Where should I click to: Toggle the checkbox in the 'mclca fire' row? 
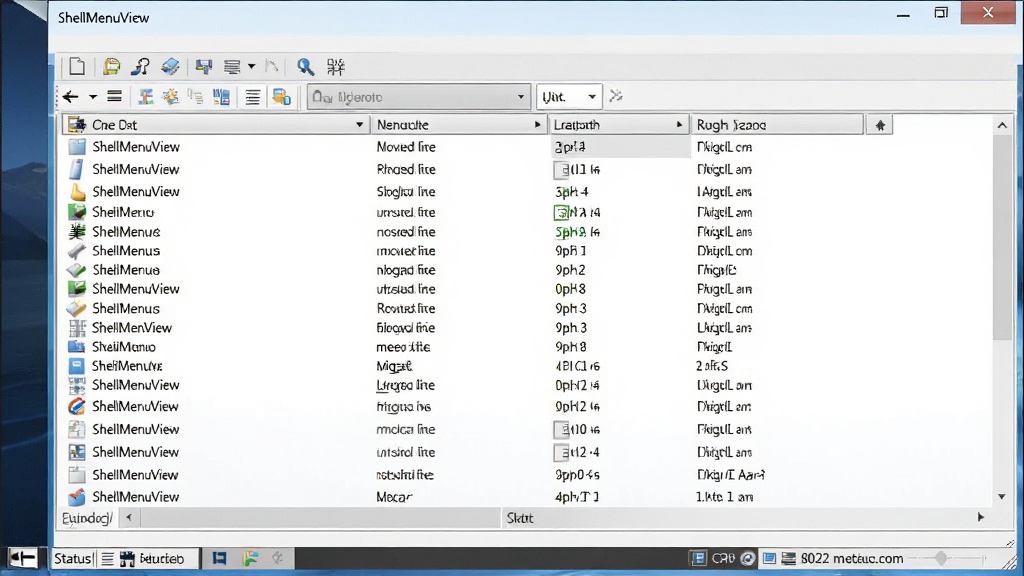561,430
